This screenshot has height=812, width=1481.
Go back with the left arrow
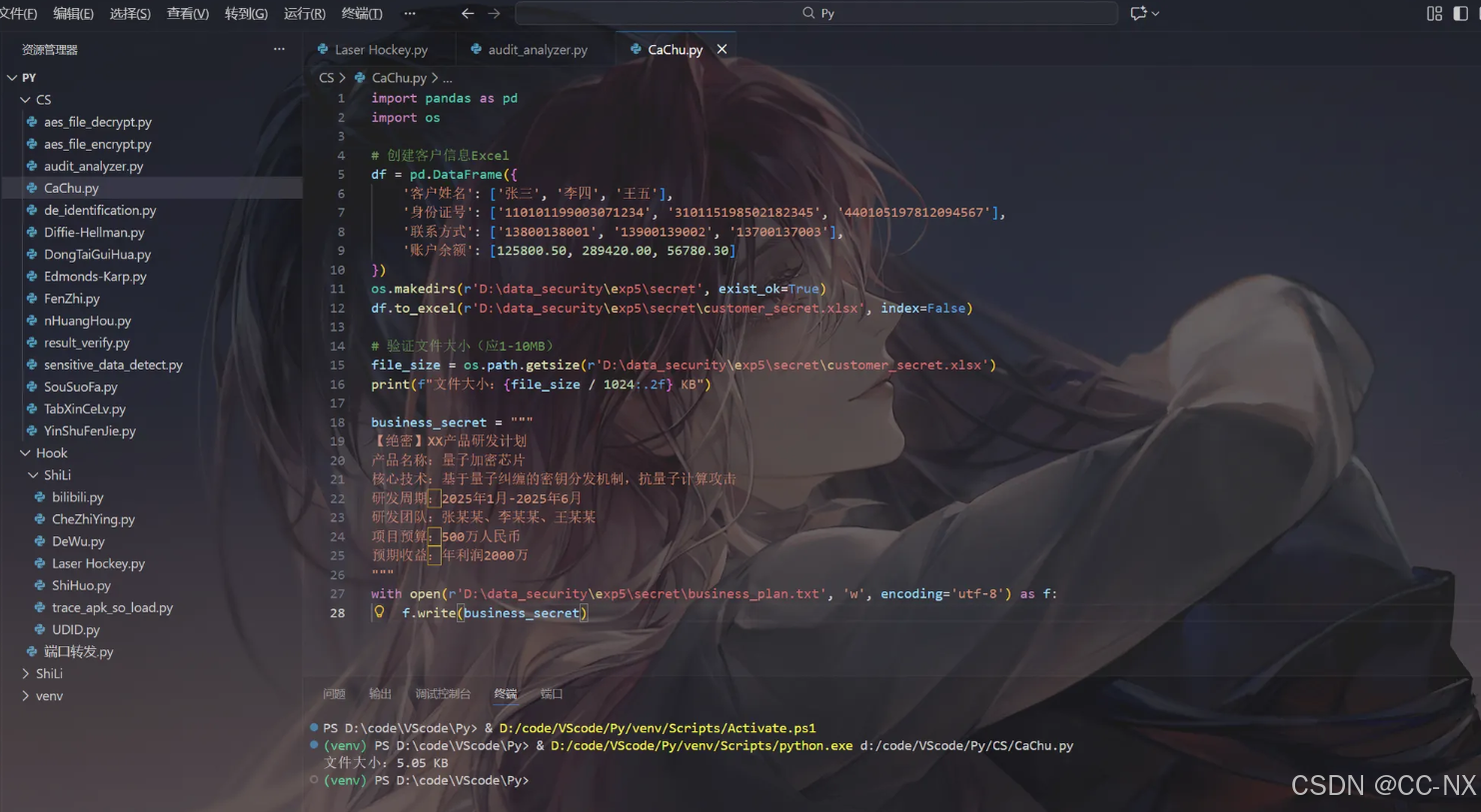pos(467,13)
